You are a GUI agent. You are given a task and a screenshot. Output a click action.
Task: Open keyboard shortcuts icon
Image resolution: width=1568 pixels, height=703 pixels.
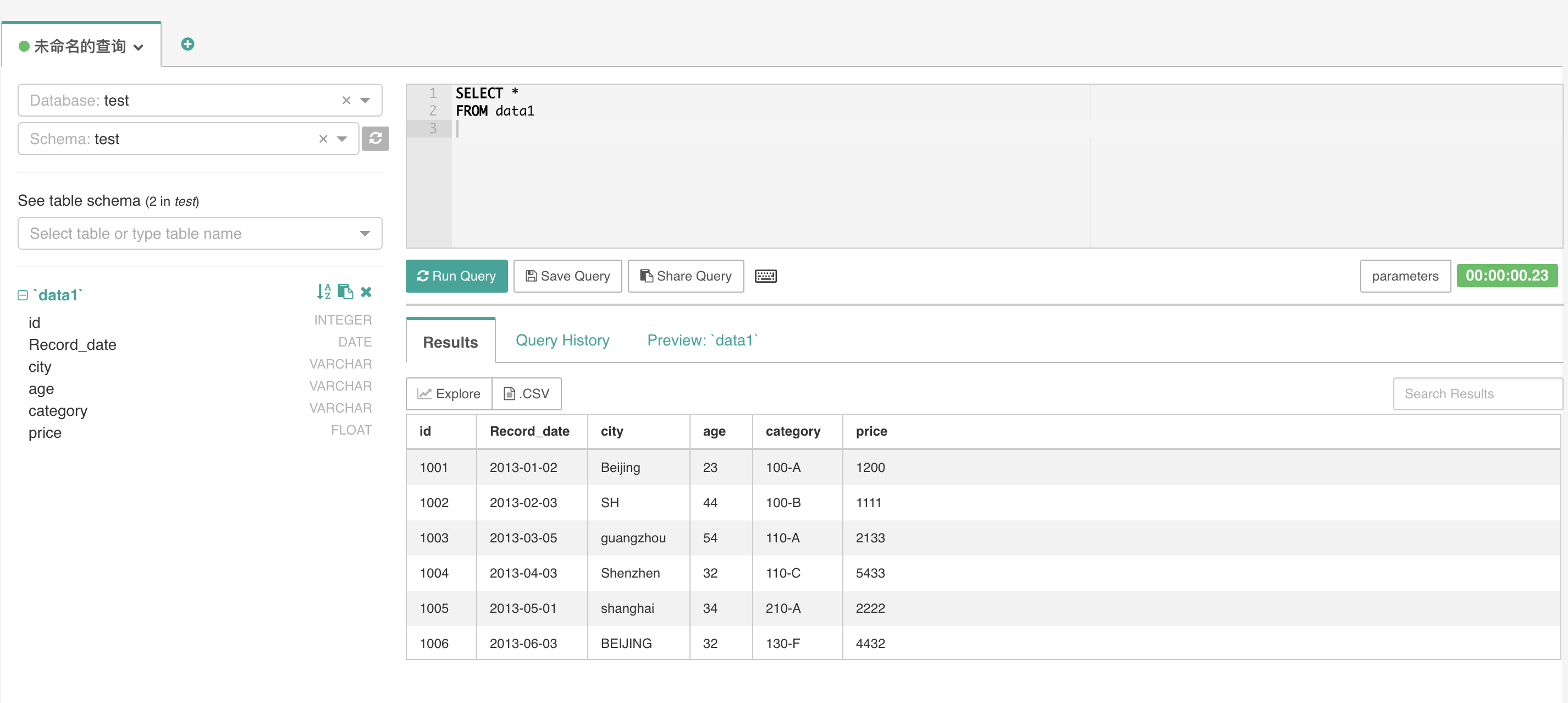coord(765,276)
